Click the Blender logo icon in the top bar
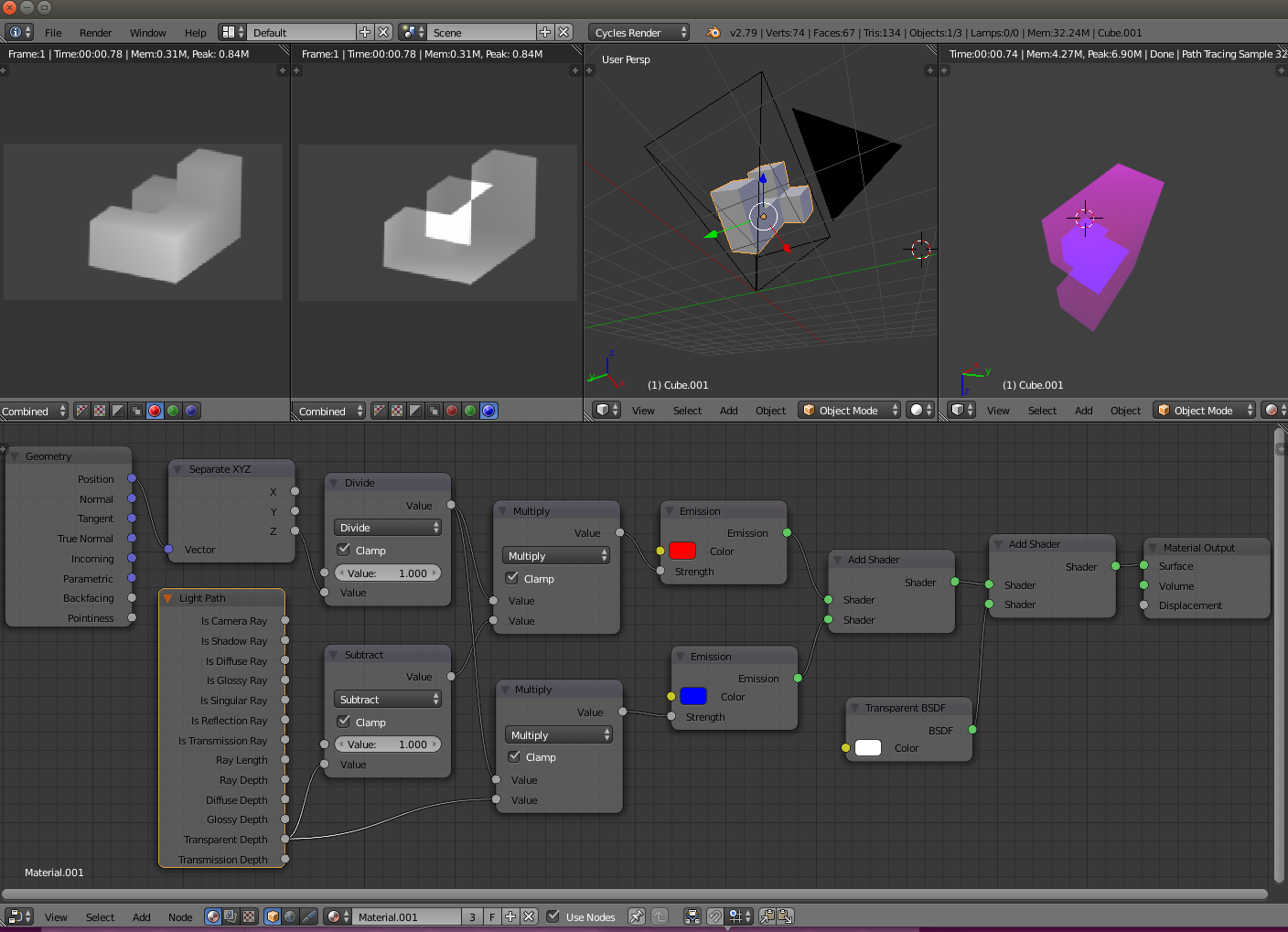 tap(714, 32)
